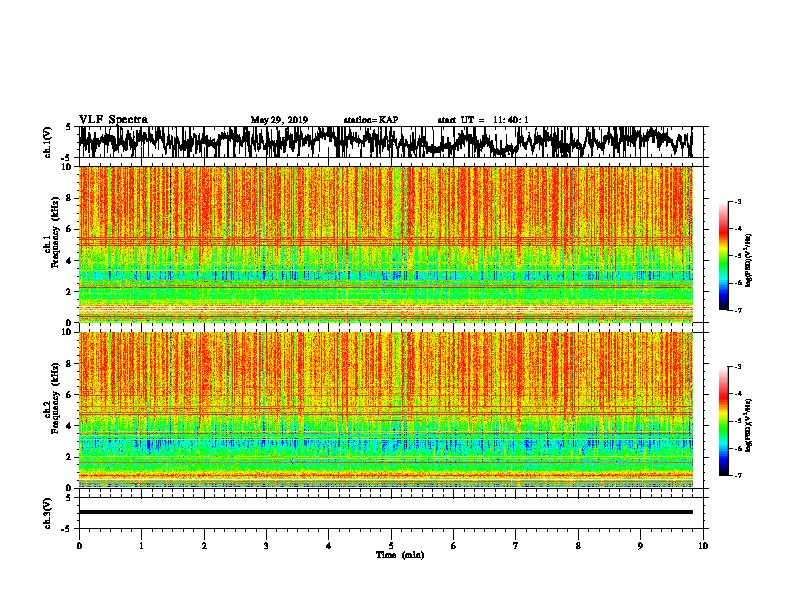
Task: Select the date text "May 29, 2019"
Action: coord(279,120)
